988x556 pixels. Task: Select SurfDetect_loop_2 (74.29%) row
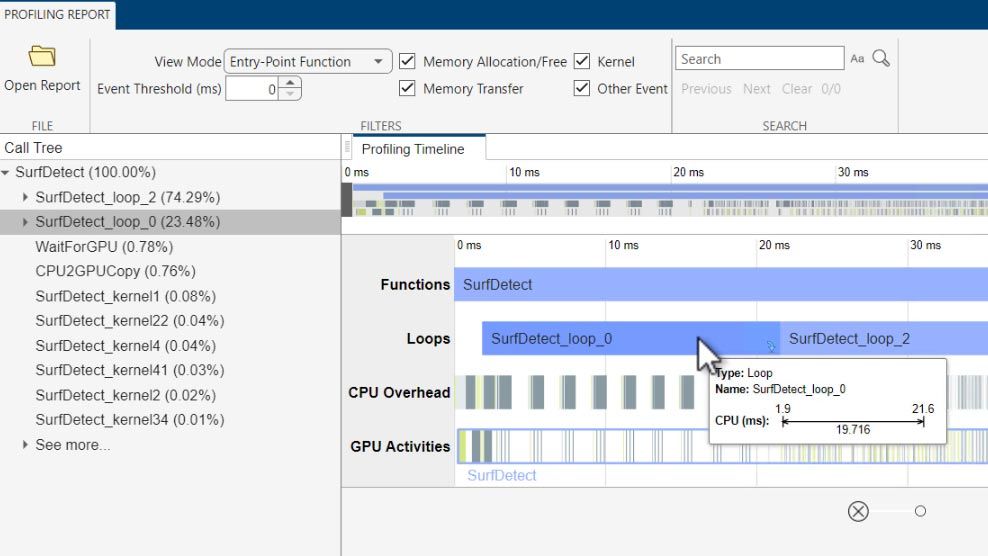(170, 197)
